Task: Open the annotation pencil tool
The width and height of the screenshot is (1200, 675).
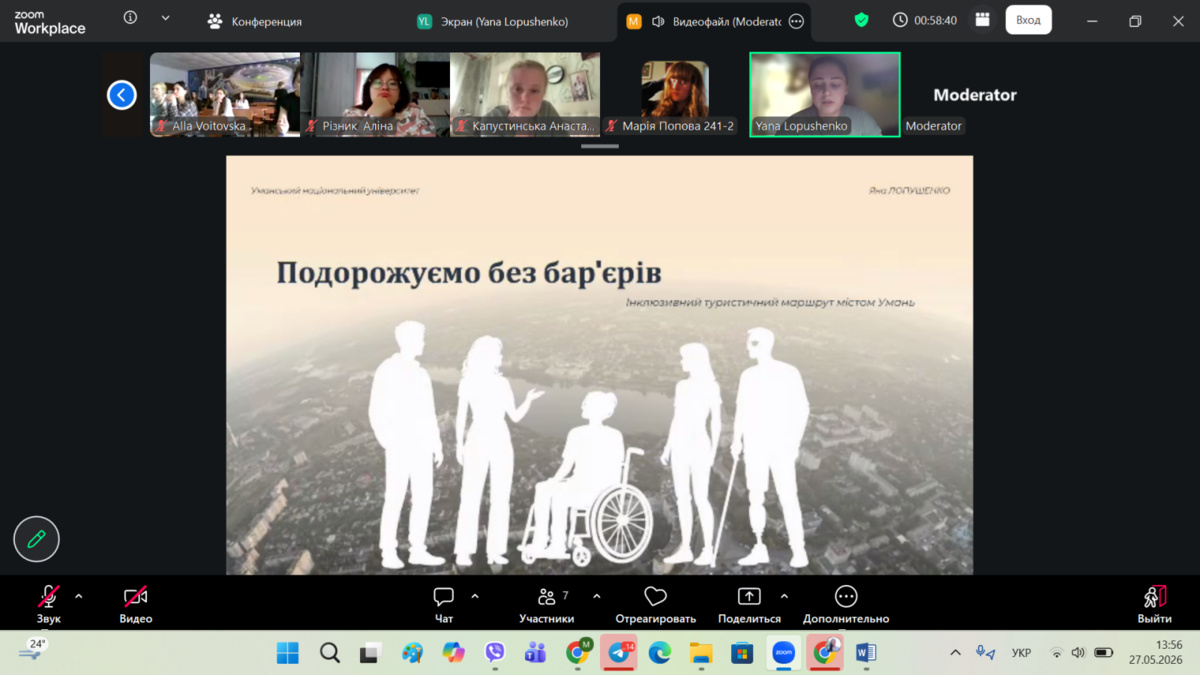Action: 37,540
